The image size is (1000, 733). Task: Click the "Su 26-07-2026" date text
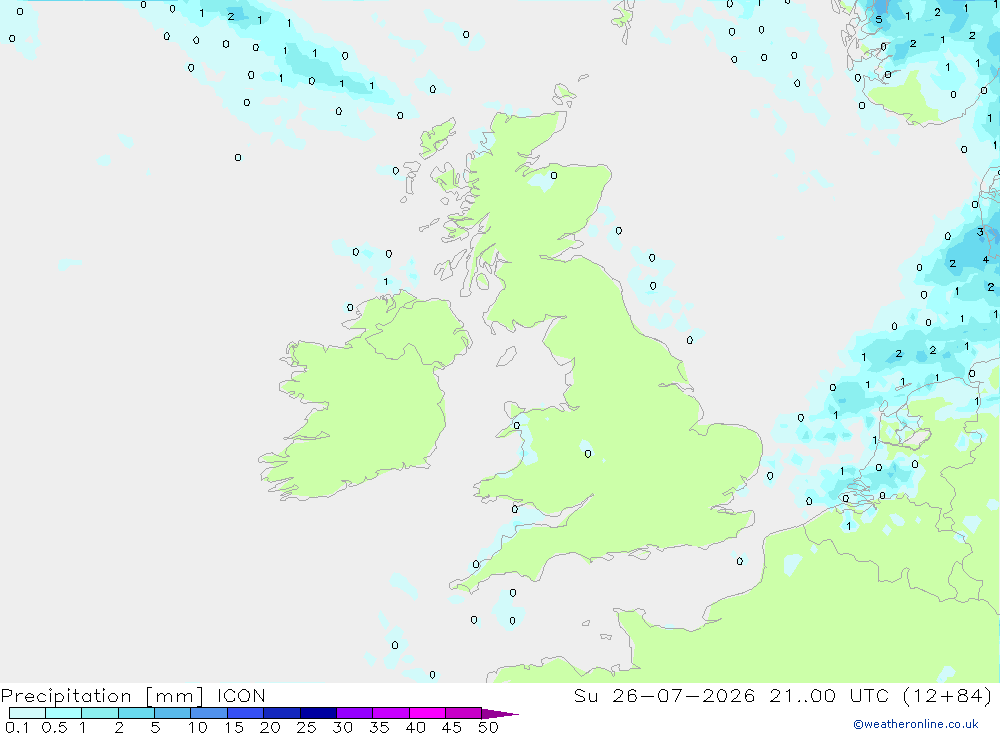(x=664, y=696)
